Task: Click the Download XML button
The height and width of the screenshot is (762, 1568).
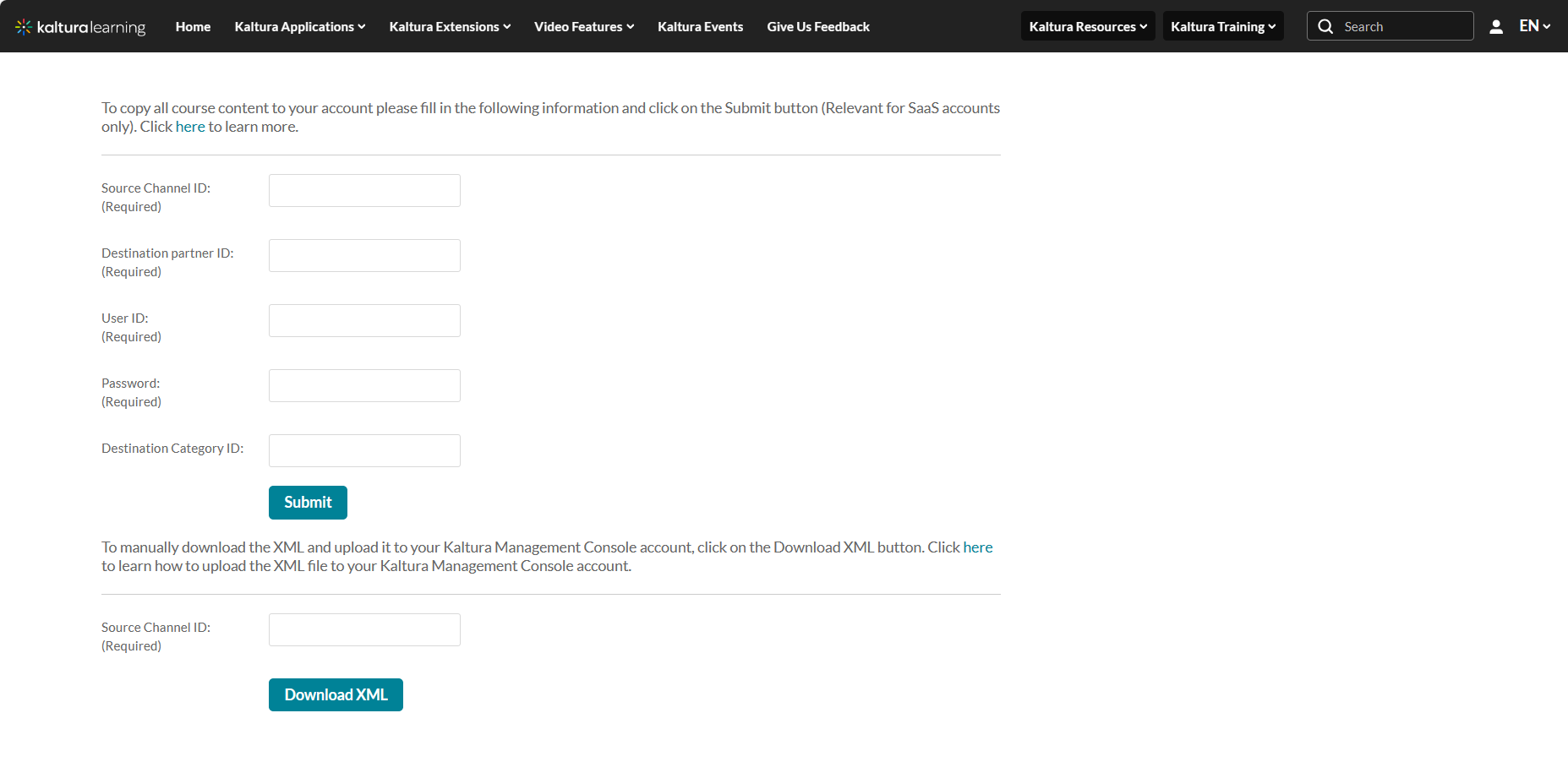Action: pos(336,694)
